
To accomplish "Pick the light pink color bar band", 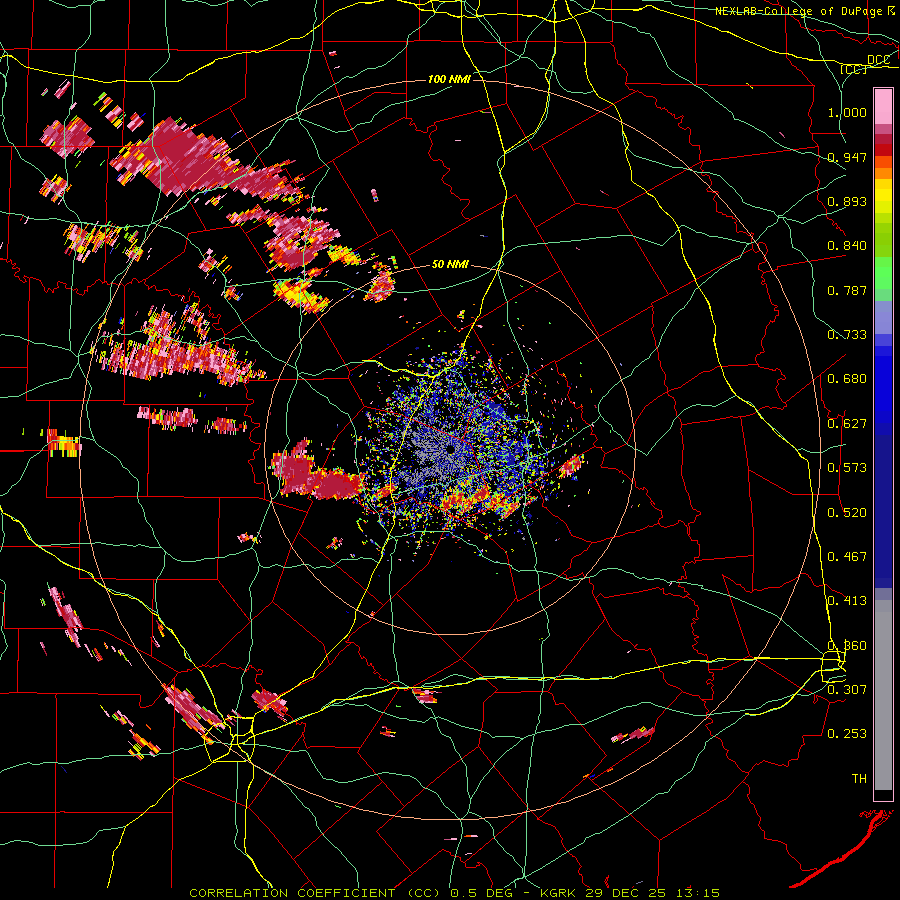I will [x=883, y=106].
